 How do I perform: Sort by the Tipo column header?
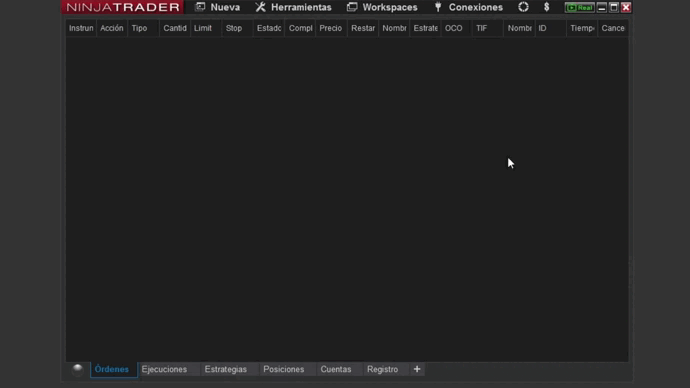tap(143, 28)
